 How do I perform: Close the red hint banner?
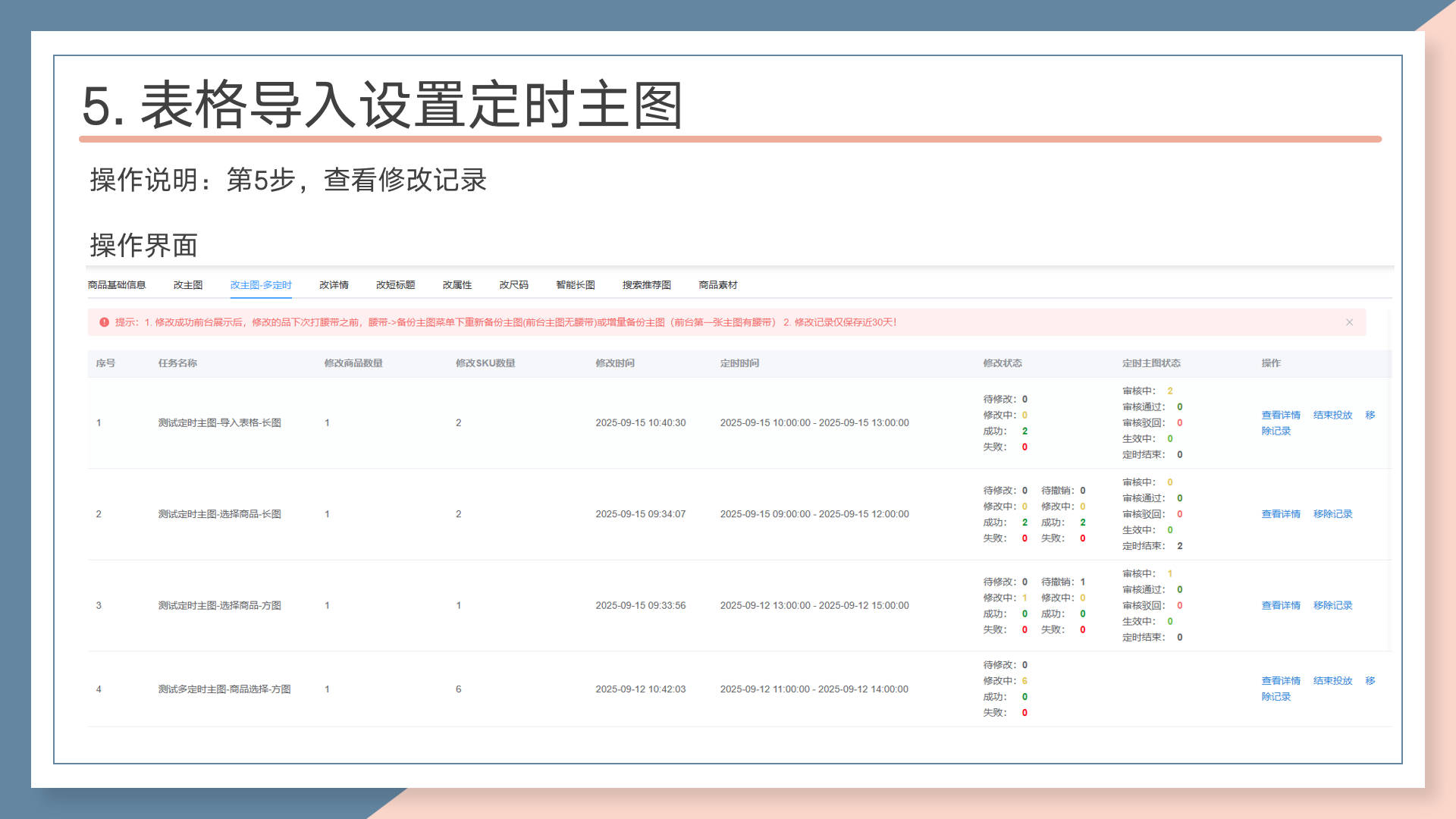tap(1349, 322)
